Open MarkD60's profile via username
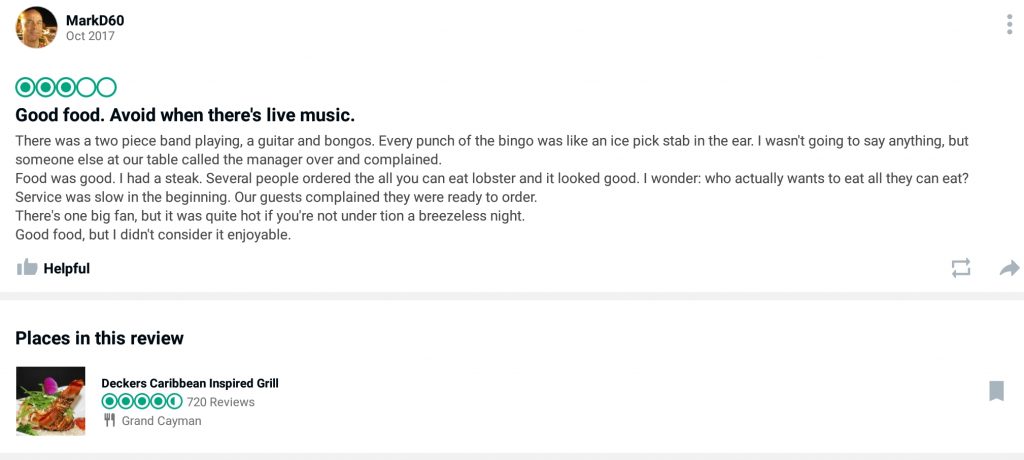This screenshot has height=460, width=1024. pyautogui.click(x=95, y=20)
